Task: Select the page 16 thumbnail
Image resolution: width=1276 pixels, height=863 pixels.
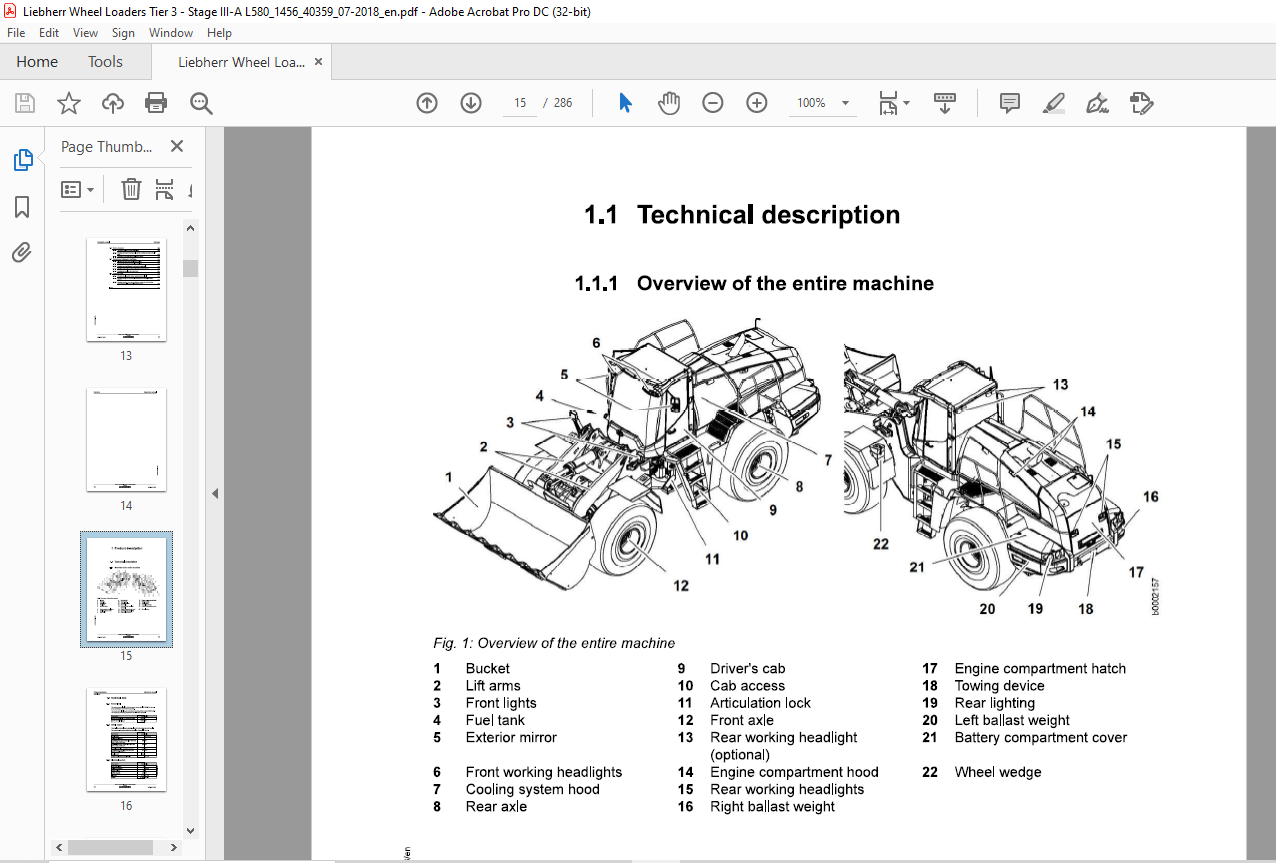Action: pyautogui.click(x=126, y=740)
